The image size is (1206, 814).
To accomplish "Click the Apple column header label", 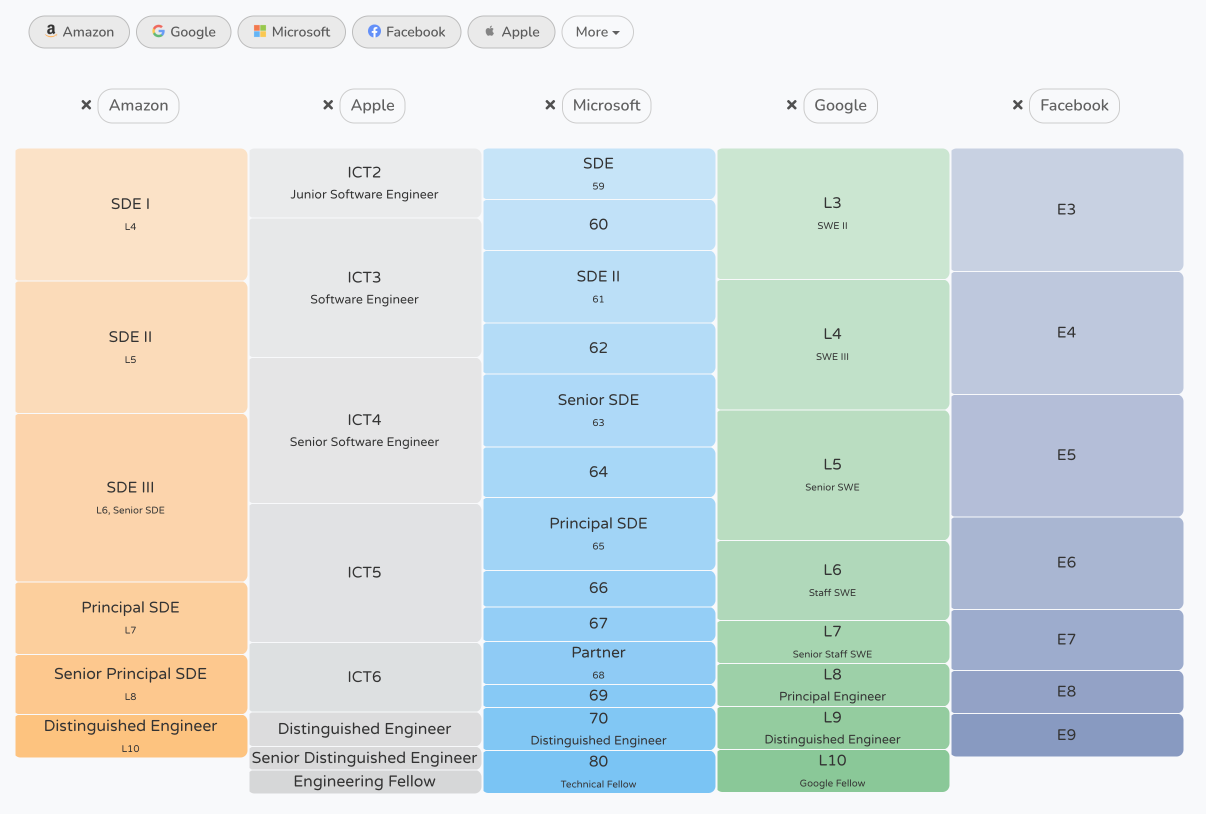I will click(x=373, y=105).
